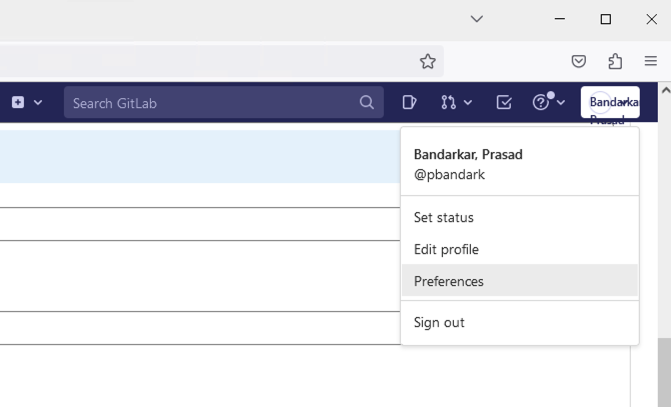The image size is (671, 407).
Task: Click the Help question mark icon
Action: (541, 102)
